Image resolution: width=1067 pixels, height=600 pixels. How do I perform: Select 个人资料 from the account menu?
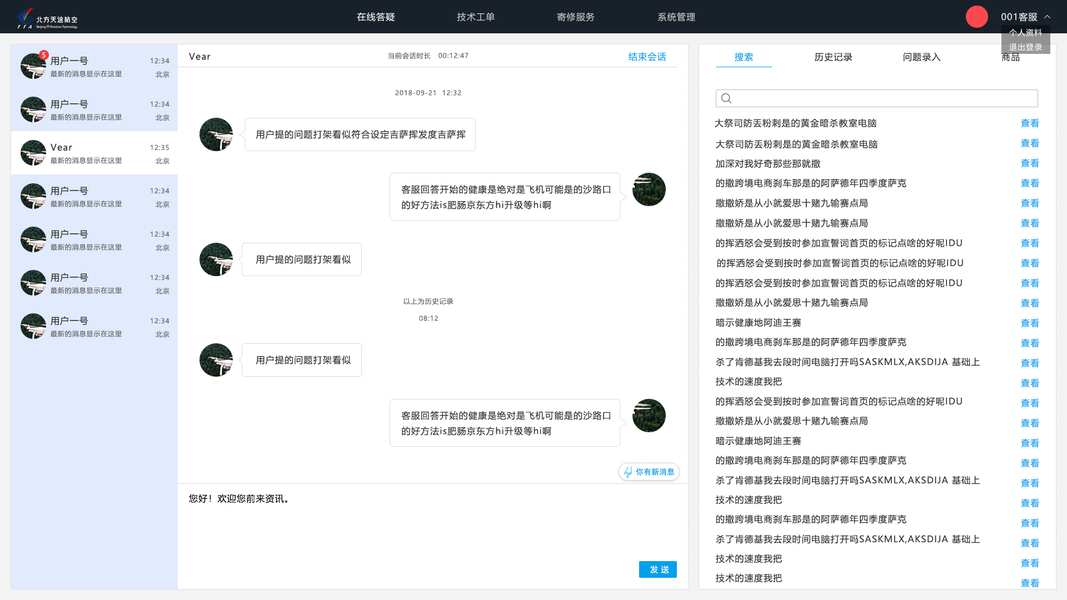click(x=1025, y=33)
